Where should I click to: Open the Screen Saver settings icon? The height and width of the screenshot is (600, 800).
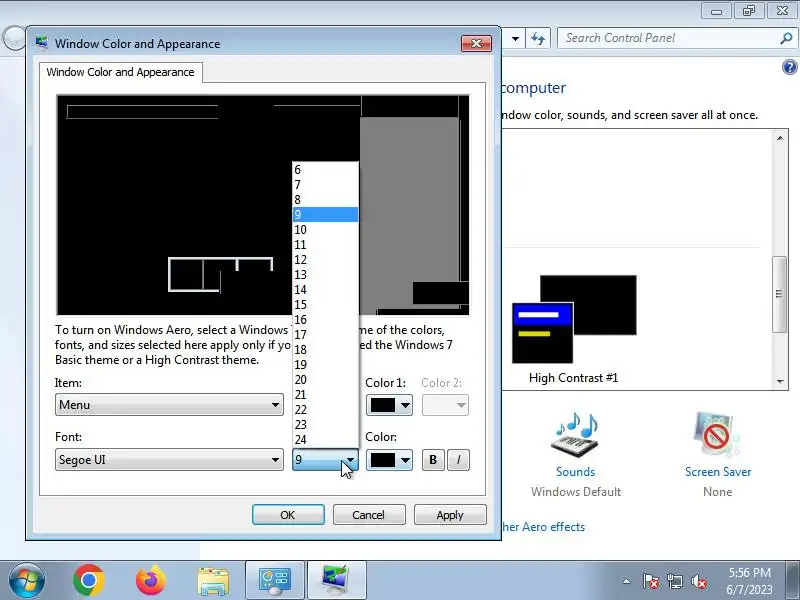point(717,435)
